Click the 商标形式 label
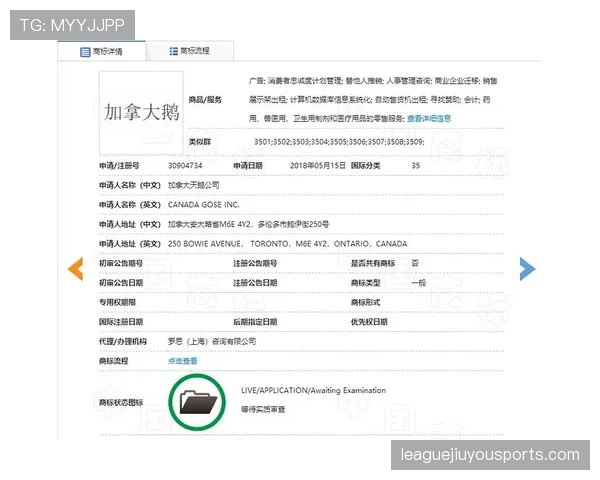 click(x=365, y=302)
